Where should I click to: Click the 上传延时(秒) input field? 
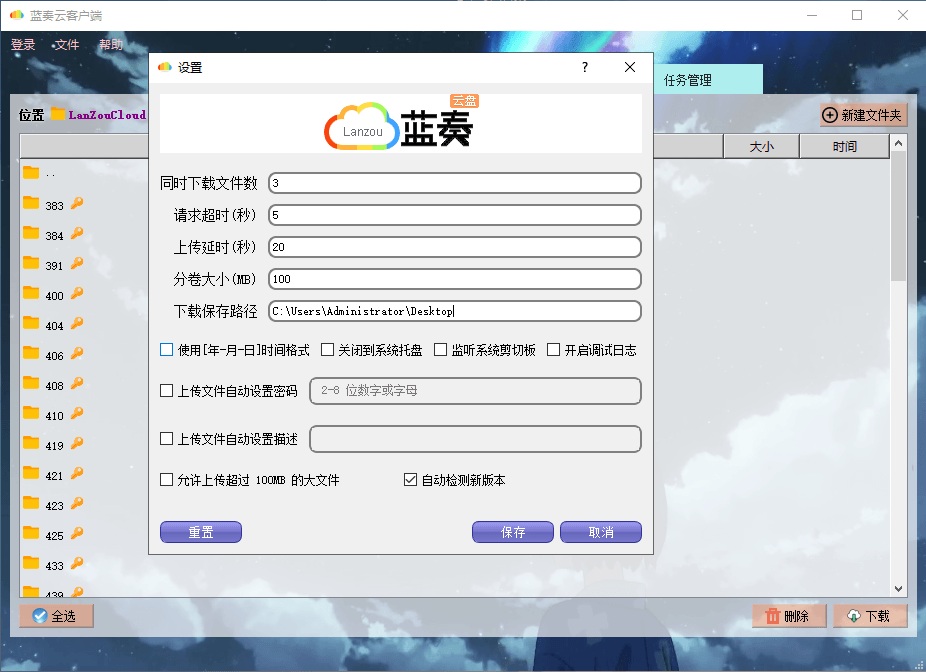[455, 247]
